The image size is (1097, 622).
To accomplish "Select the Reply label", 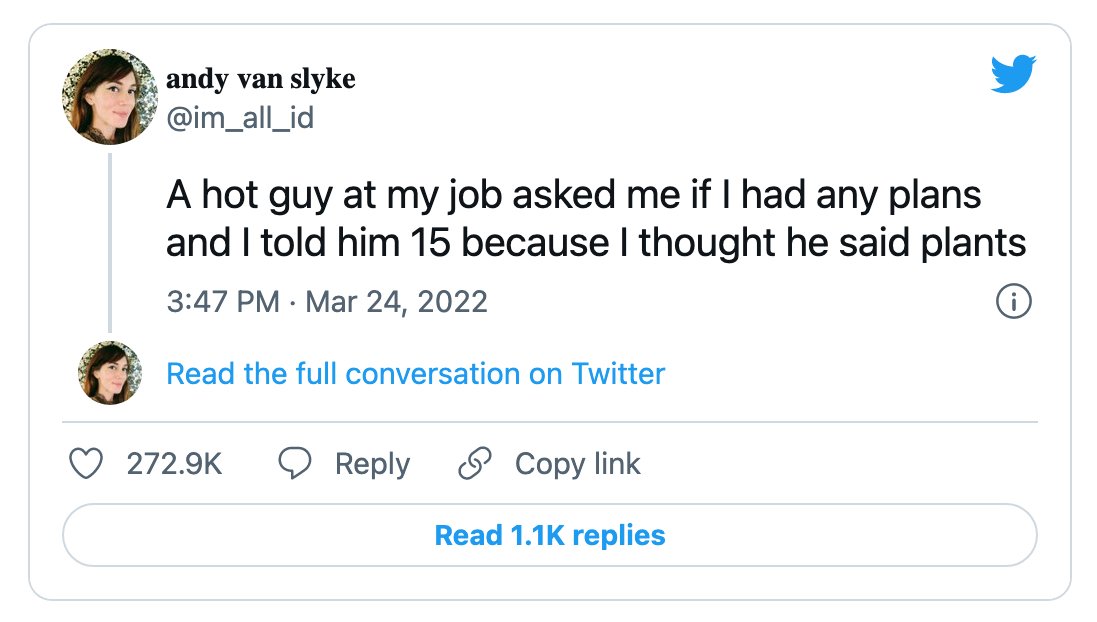I will coord(372,465).
